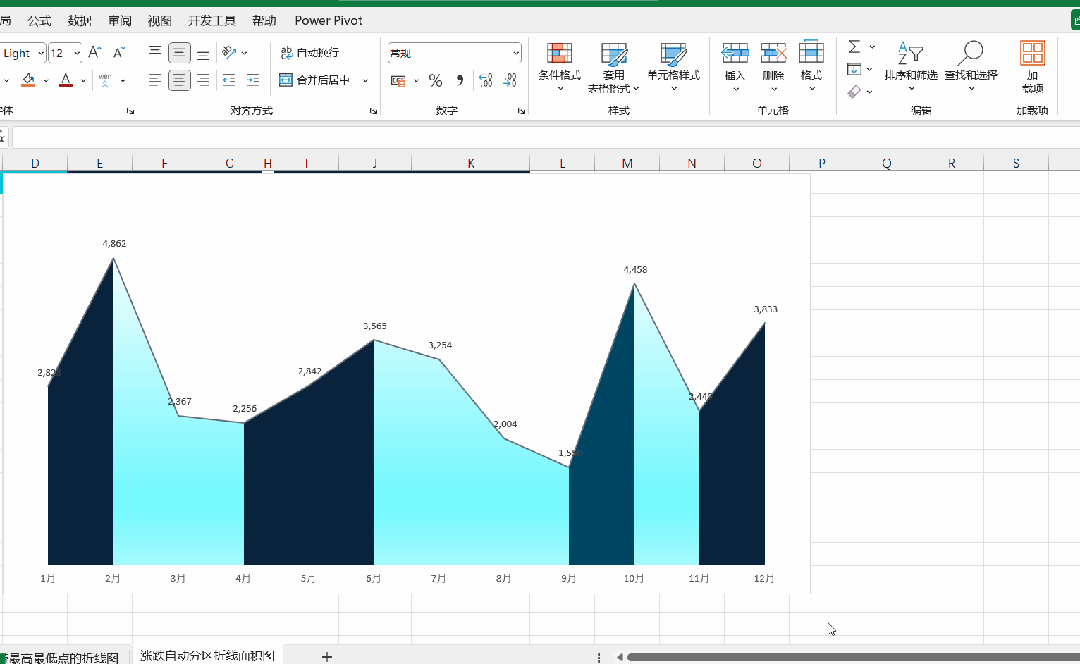Click 合并后居中 merge and center

(x=315, y=81)
